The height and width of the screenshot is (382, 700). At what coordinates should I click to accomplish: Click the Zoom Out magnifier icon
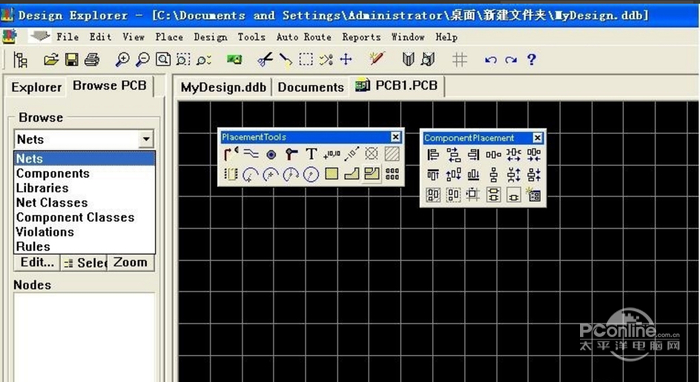pyautogui.click(x=142, y=59)
